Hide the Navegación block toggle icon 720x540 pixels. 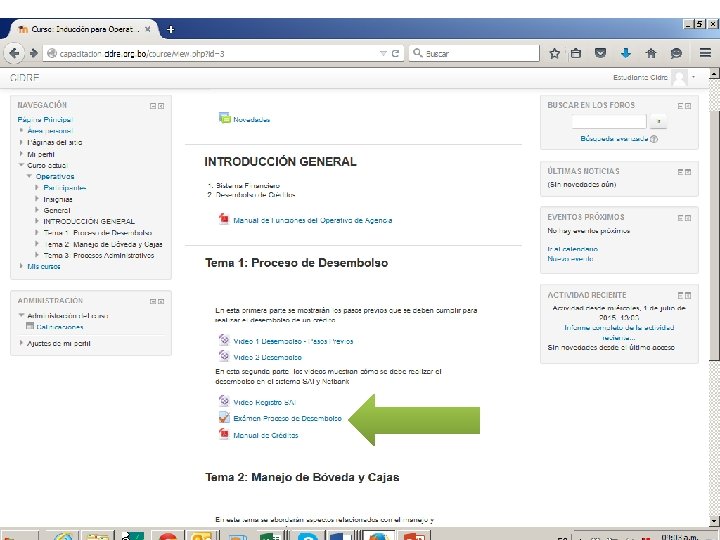click(x=153, y=106)
